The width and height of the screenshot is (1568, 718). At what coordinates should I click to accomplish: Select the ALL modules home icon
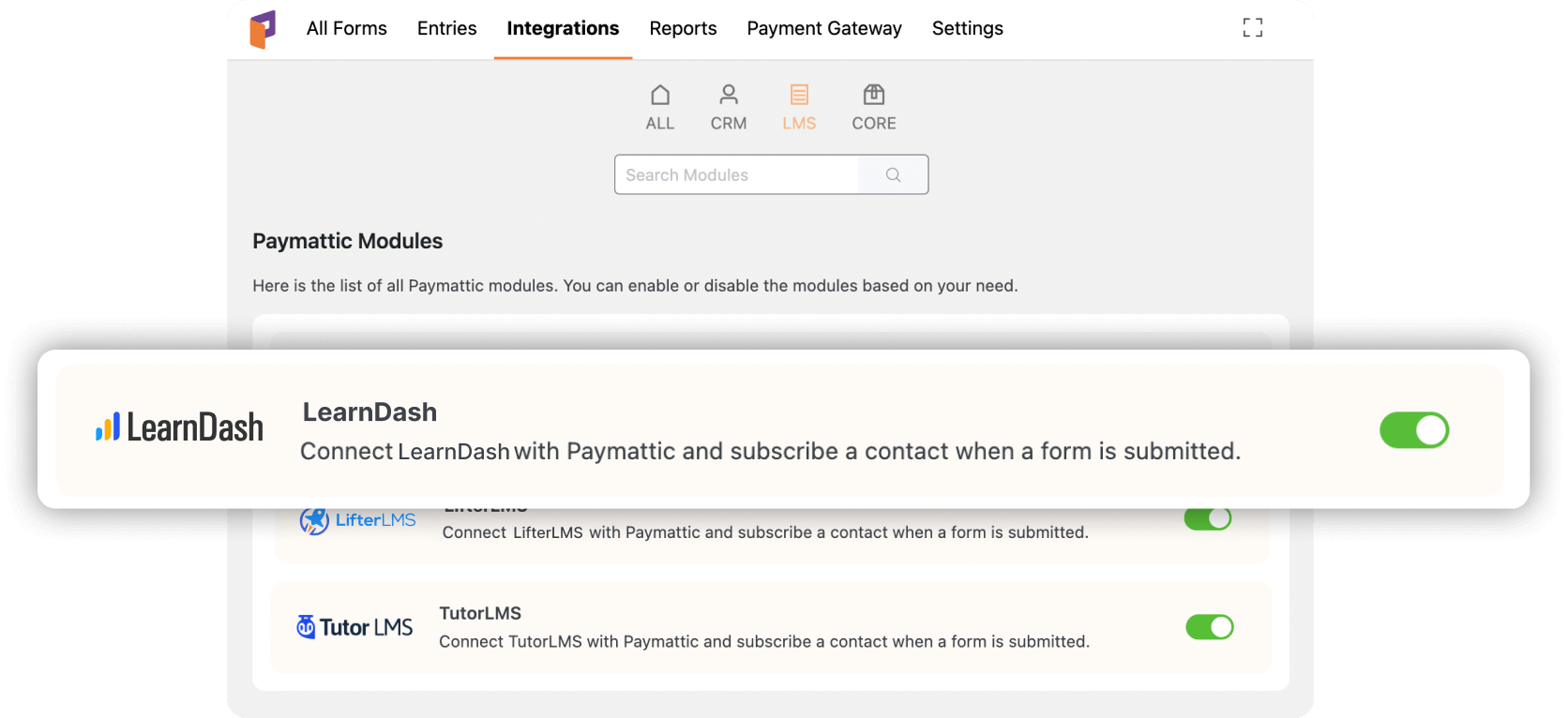(x=660, y=95)
